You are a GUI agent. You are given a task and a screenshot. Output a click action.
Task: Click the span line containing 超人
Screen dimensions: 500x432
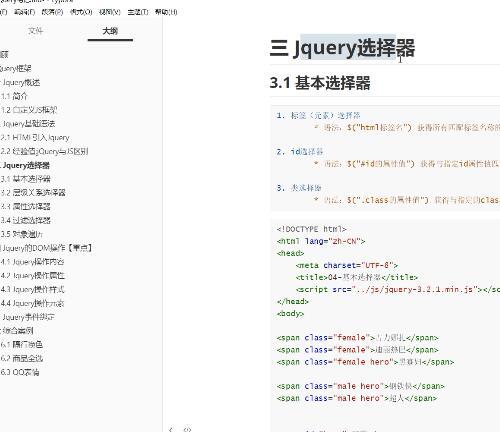(357, 398)
